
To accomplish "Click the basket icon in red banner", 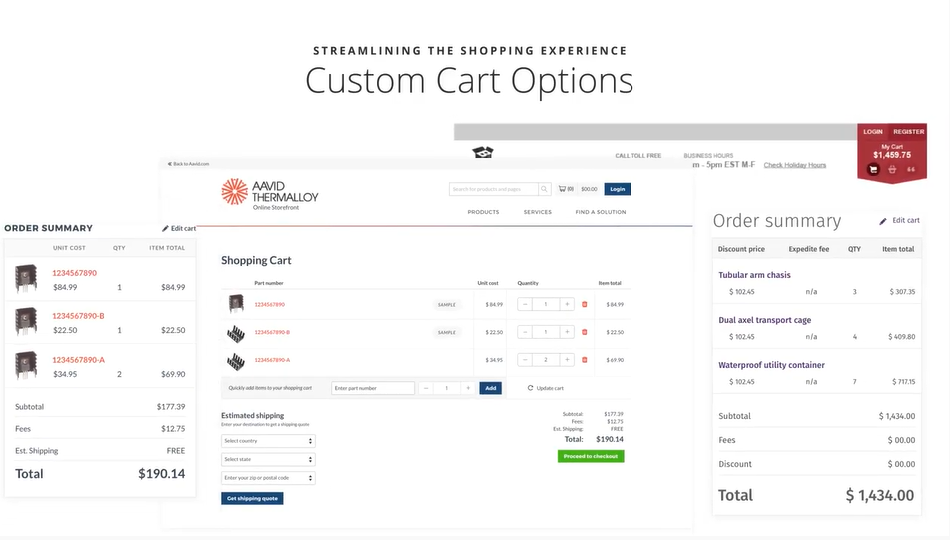I will pyautogui.click(x=892, y=169).
